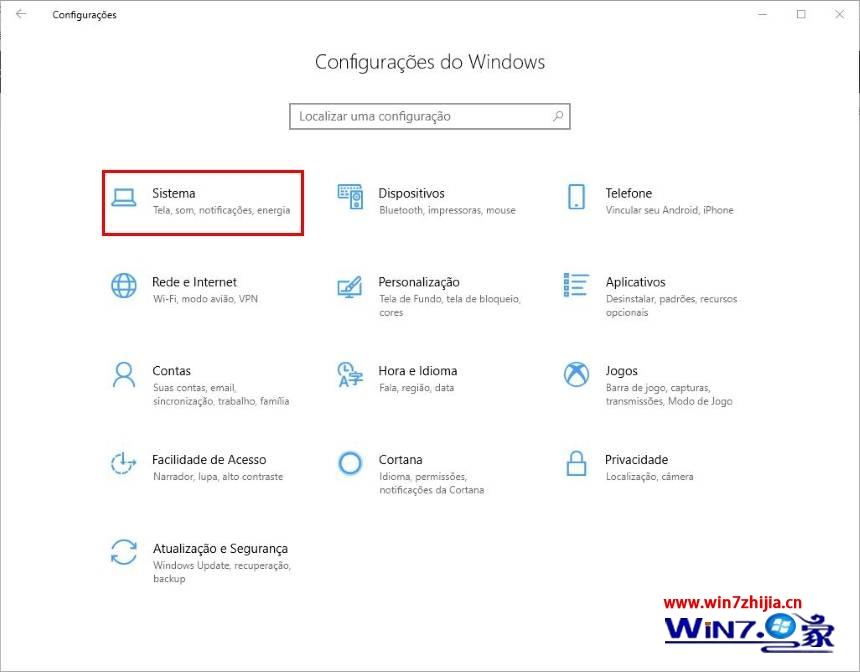Open Aplicativos settings title

636,282
